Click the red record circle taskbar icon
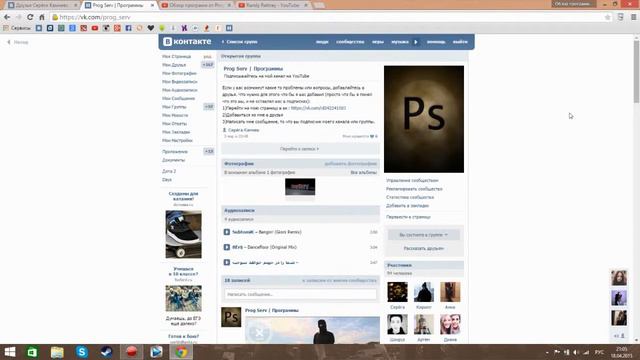640x360 pixels. (131, 352)
